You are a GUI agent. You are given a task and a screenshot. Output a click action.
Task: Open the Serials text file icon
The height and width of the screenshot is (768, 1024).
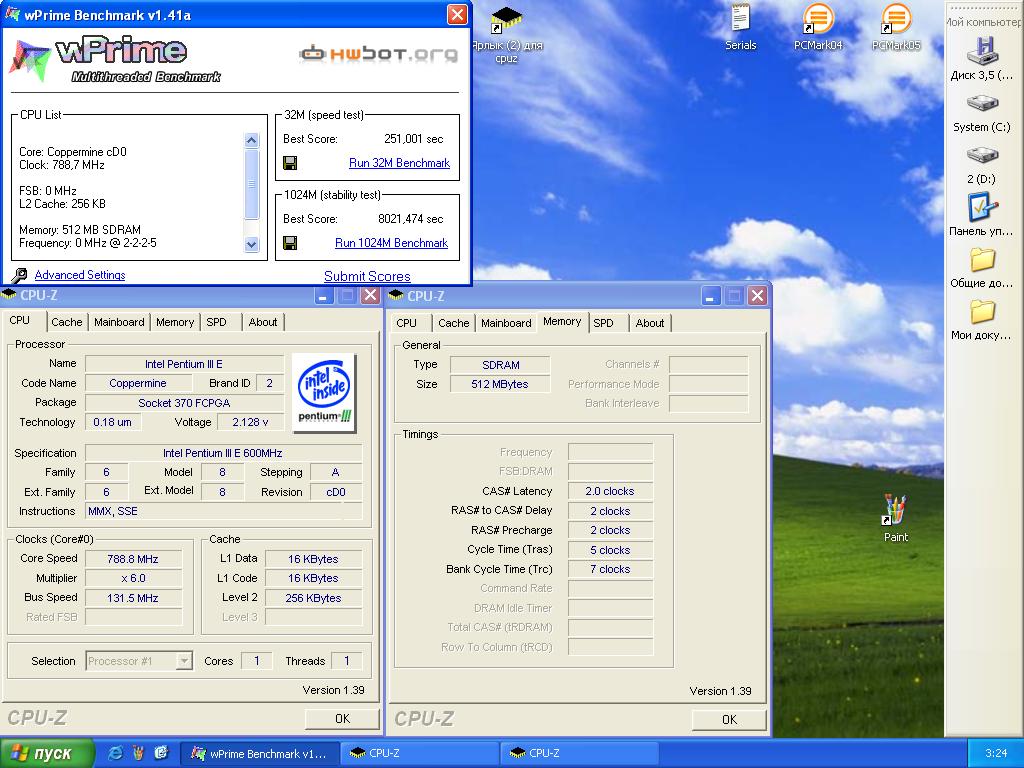click(x=741, y=18)
